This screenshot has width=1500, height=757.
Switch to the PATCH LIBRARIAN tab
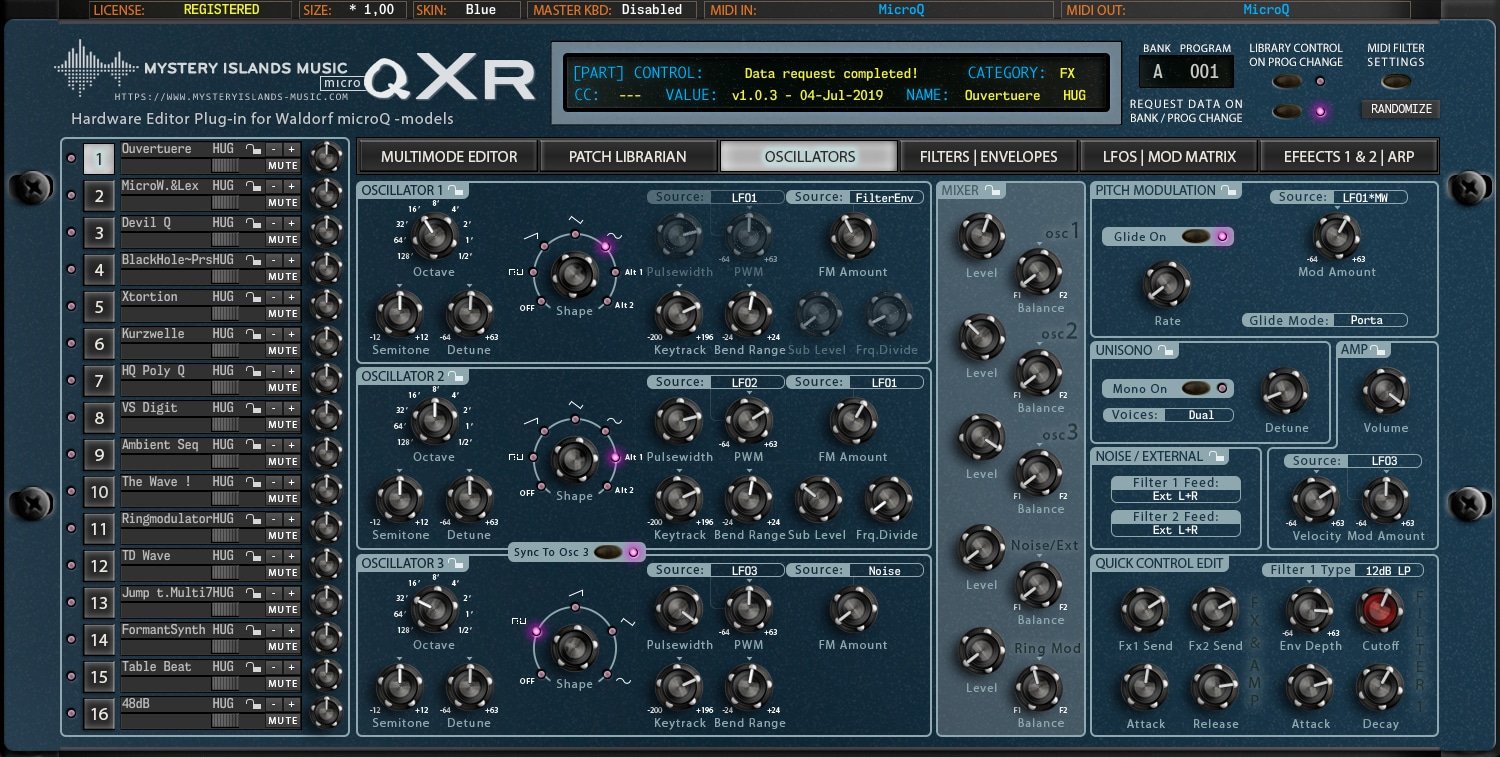(627, 156)
